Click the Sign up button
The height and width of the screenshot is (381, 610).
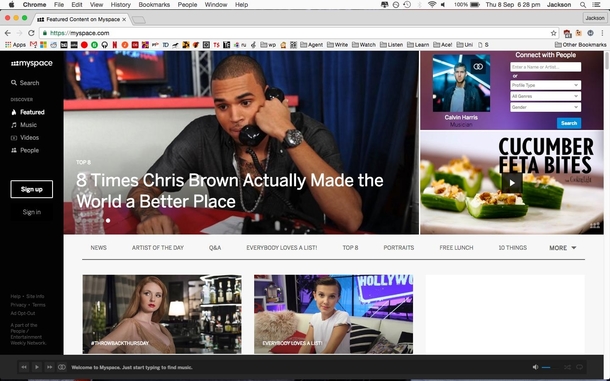click(x=32, y=189)
